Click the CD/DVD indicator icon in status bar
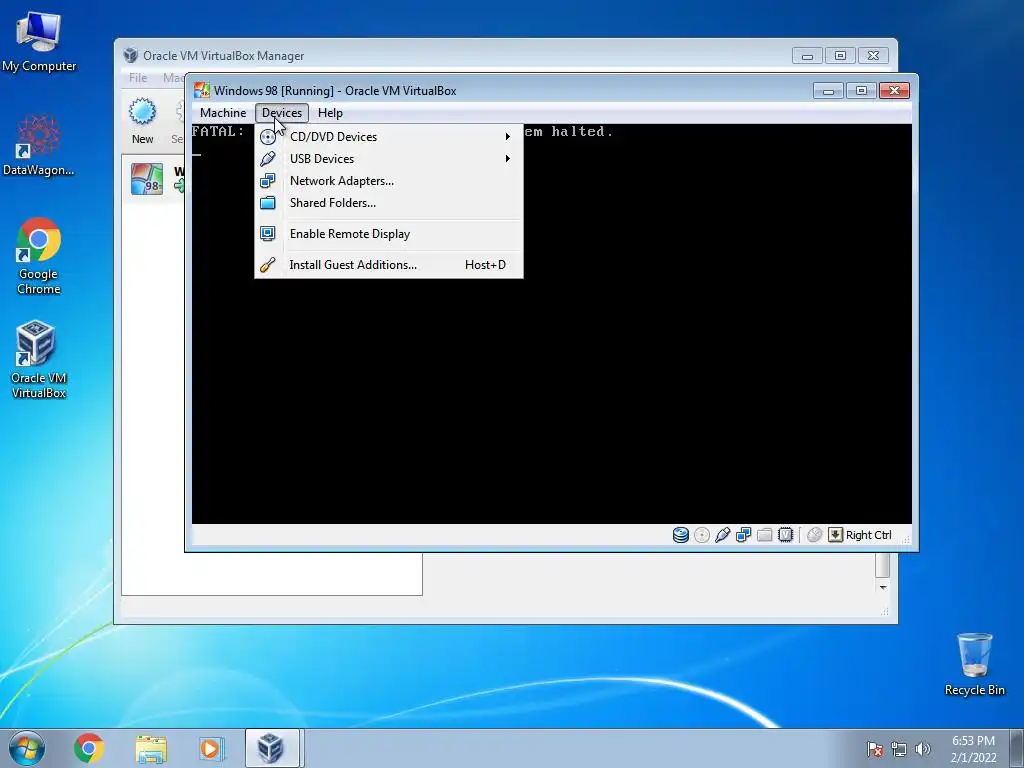 (701, 535)
